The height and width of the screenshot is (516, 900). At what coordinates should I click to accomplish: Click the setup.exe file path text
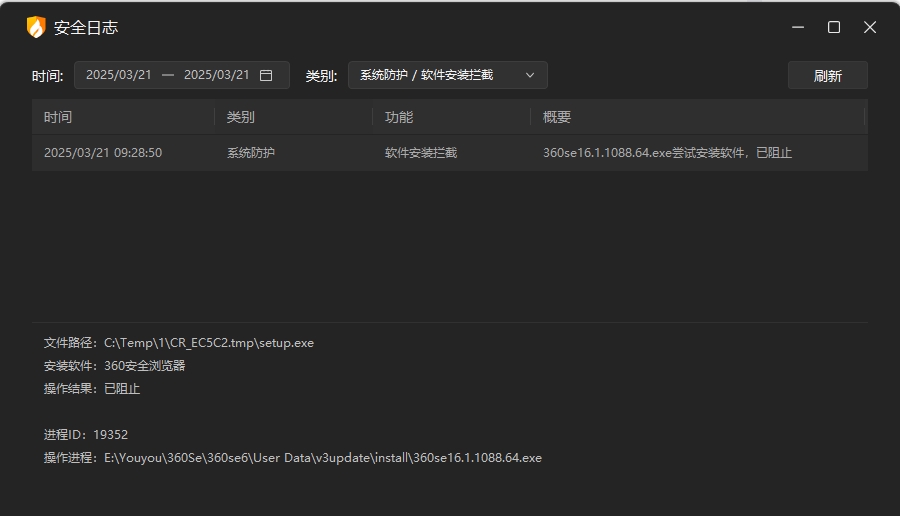[x=208, y=343]
